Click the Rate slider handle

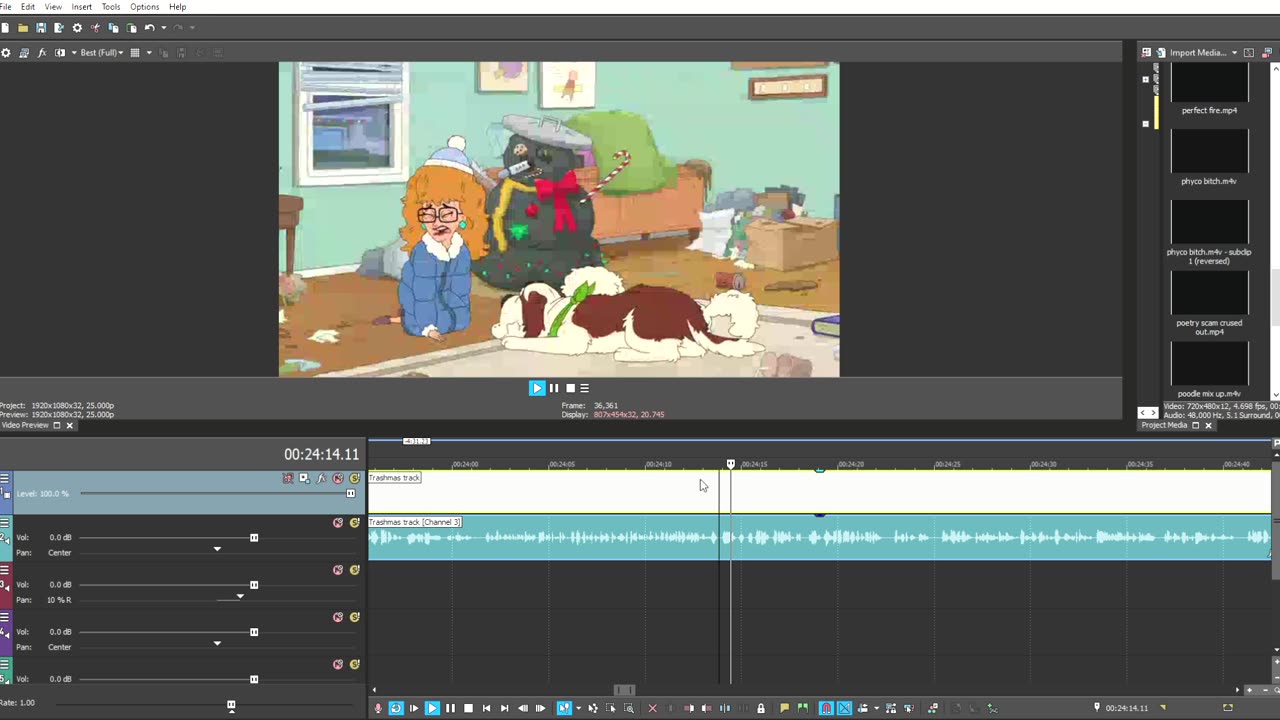pos(231,705)
